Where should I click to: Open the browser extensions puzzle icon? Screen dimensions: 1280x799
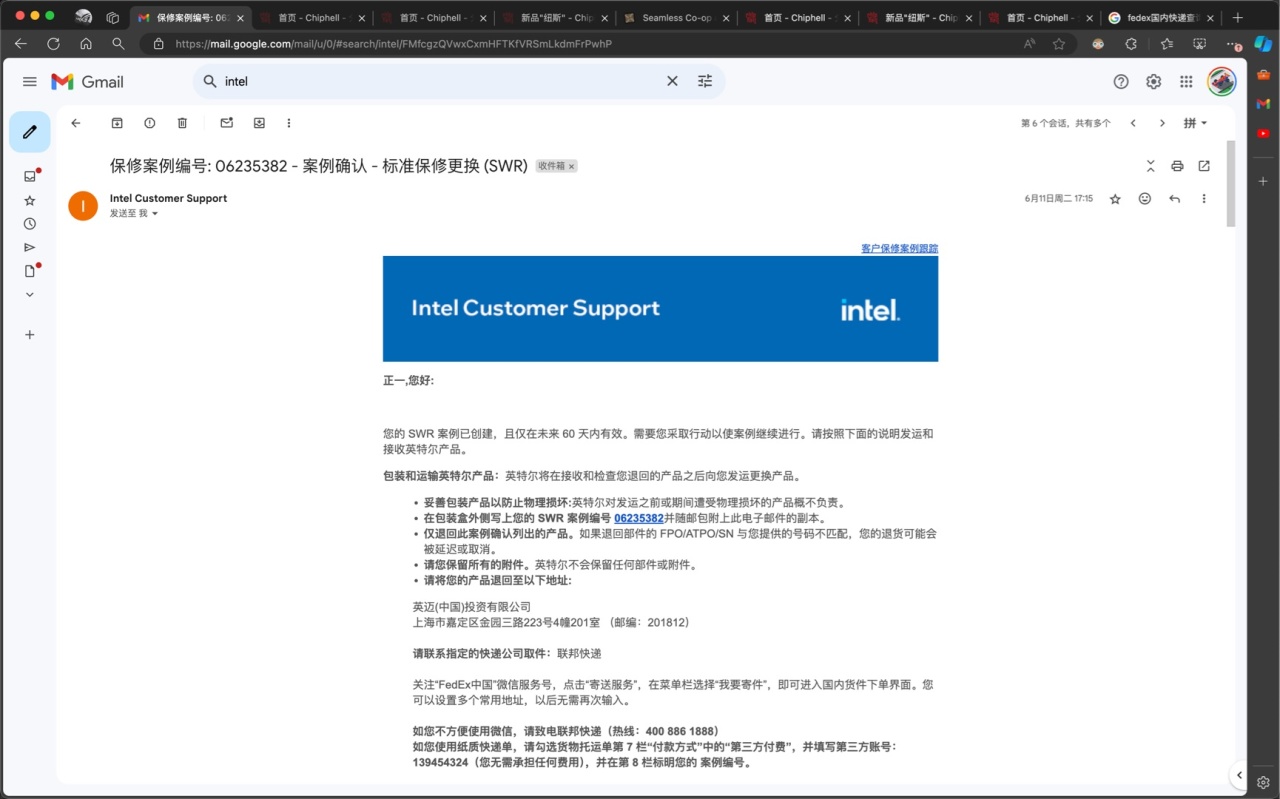[x=1131, y=44]
